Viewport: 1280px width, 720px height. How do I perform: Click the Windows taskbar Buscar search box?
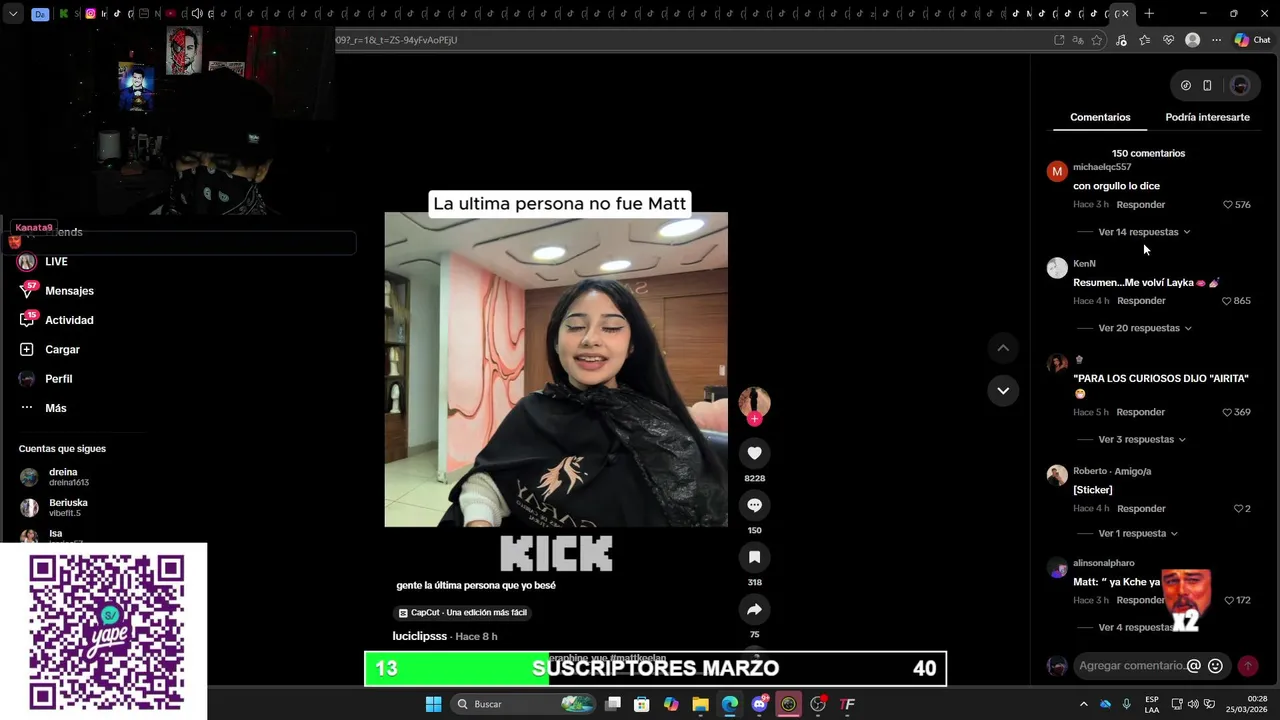pyautogui.click(x=523, y=704)
